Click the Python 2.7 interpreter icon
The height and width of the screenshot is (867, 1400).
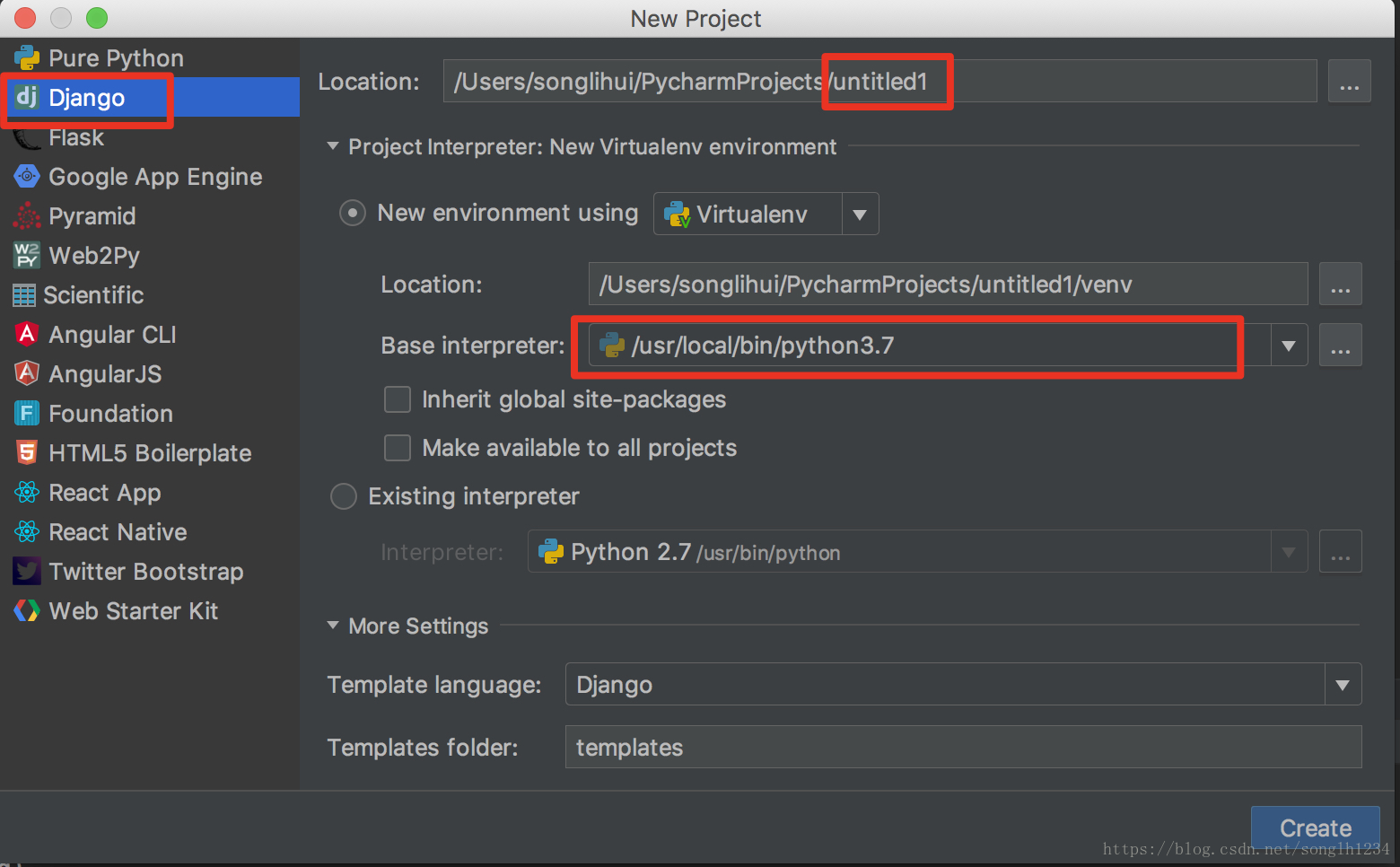(551, 552)
